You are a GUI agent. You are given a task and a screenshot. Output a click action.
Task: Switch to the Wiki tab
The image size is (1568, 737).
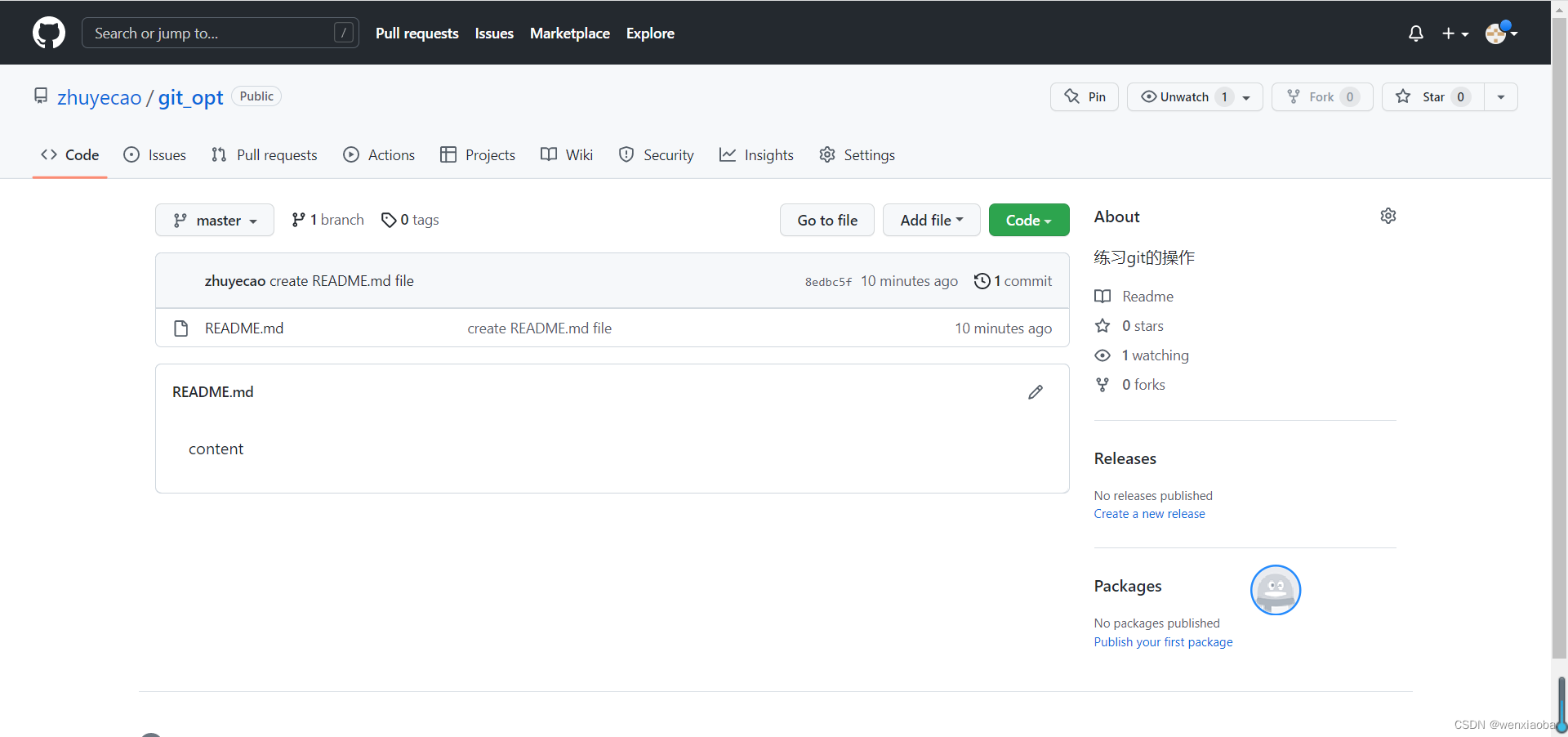pyautogui.click(x=567, y=154)
